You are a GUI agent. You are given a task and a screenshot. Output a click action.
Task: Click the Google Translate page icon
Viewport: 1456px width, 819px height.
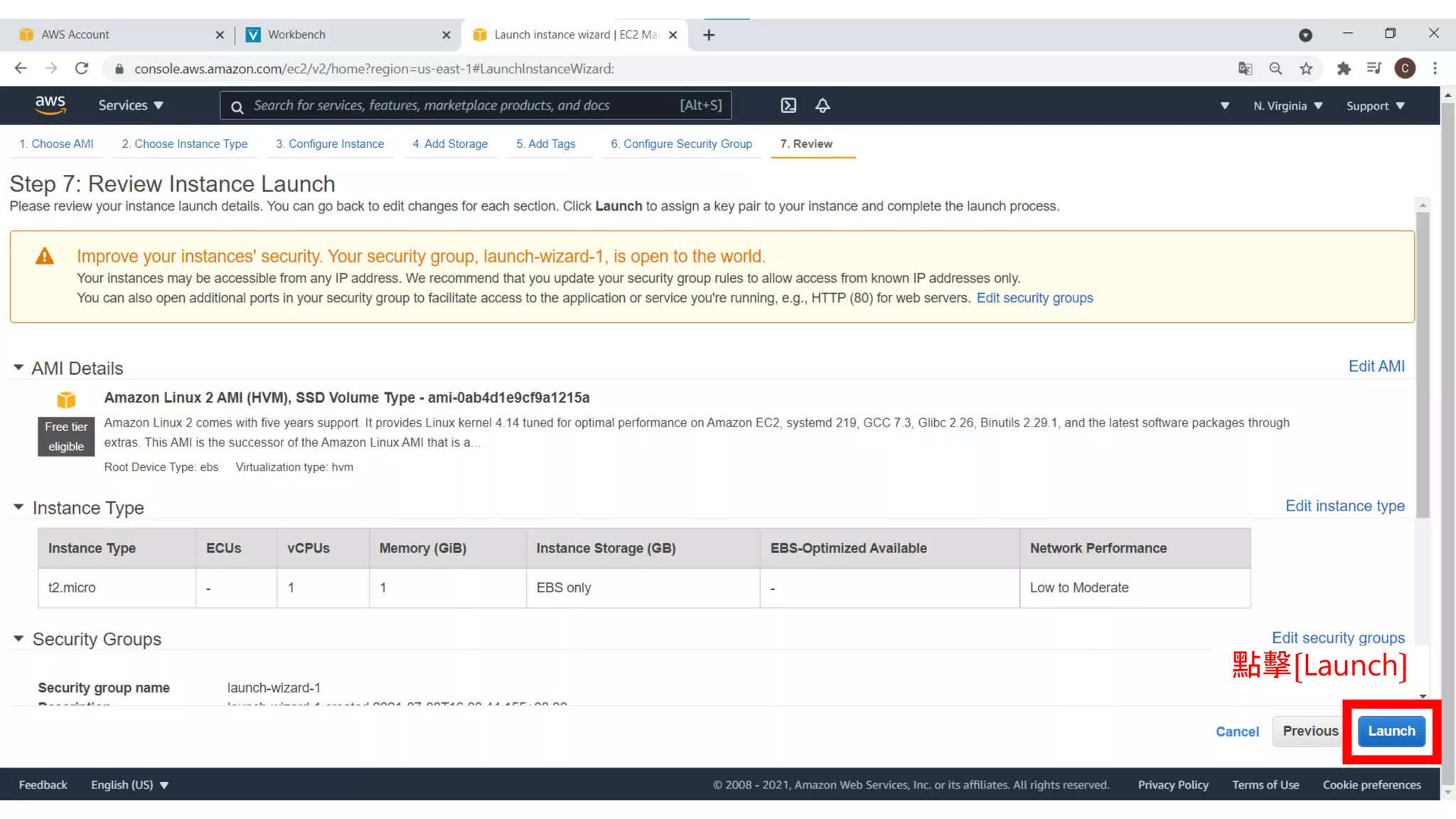(x=1245, y=68)
